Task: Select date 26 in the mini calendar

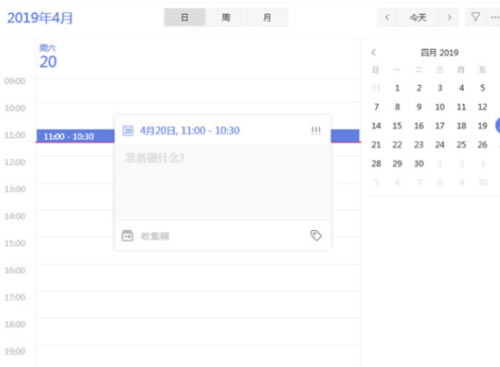Action: click(482, 145)
